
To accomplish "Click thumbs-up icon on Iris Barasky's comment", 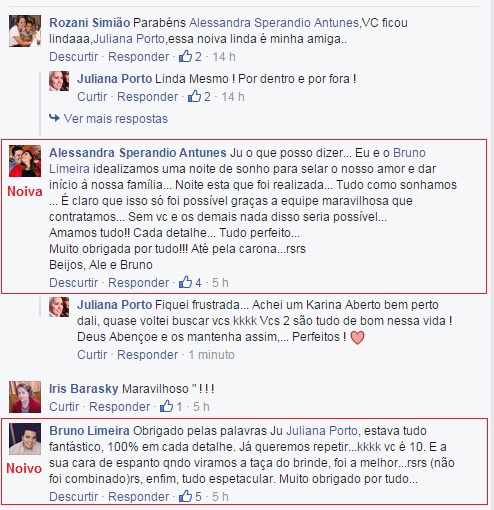I will click(166, 406).
